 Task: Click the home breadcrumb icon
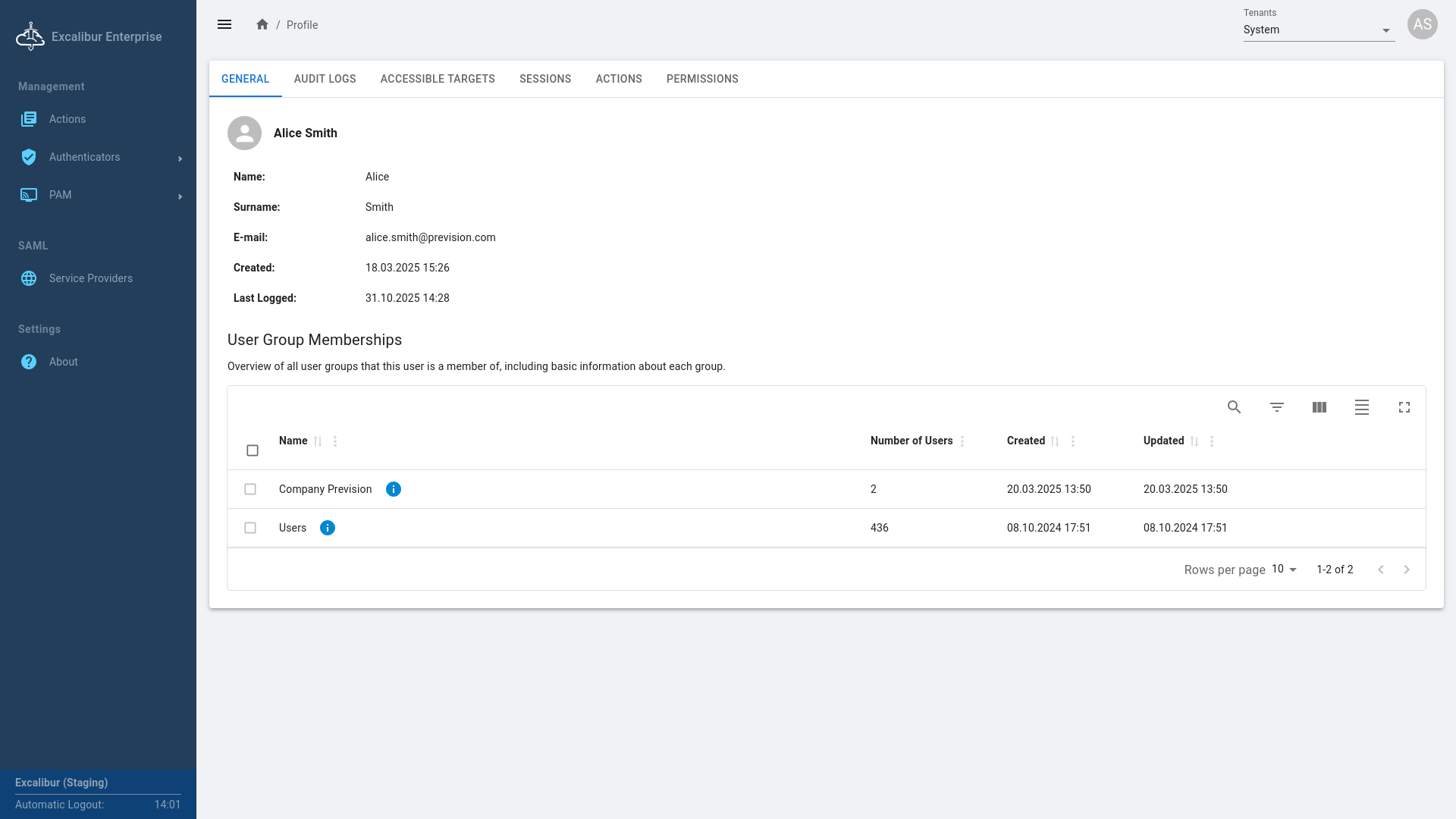pyautogui.click(x=262, y=24)
